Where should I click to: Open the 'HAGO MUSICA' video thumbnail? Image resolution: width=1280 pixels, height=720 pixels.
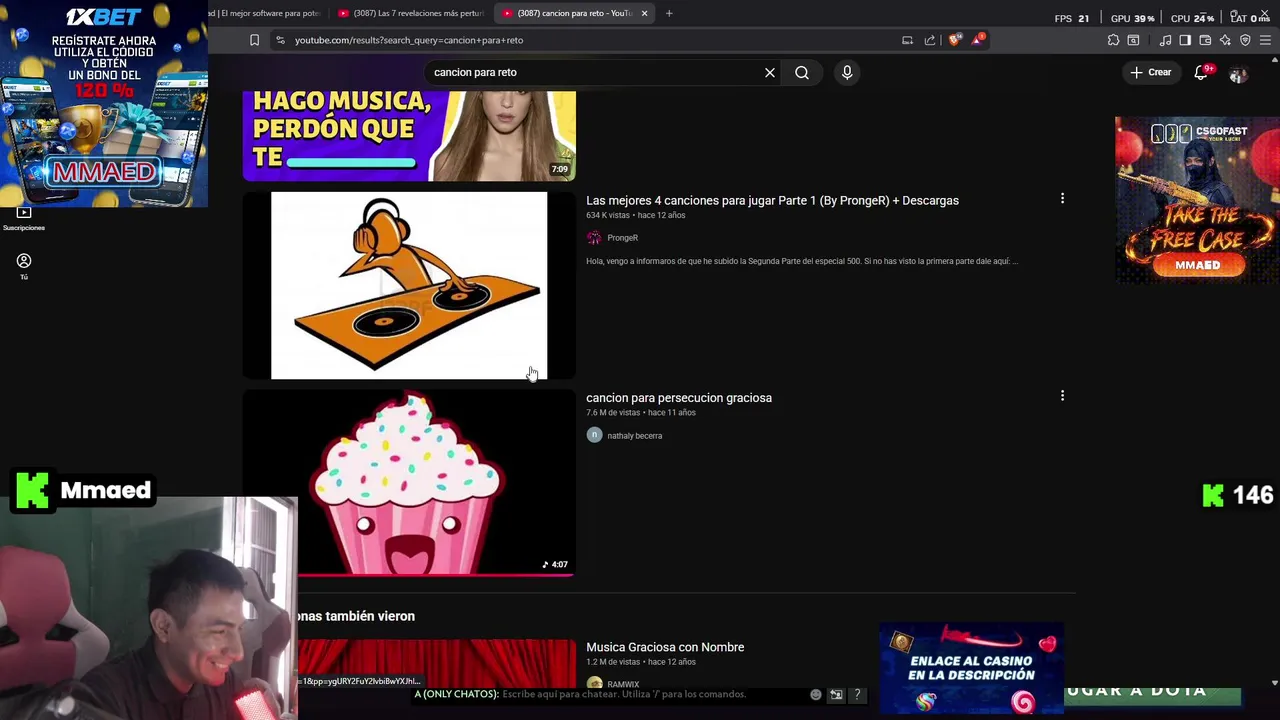click(x=409, y=136)
